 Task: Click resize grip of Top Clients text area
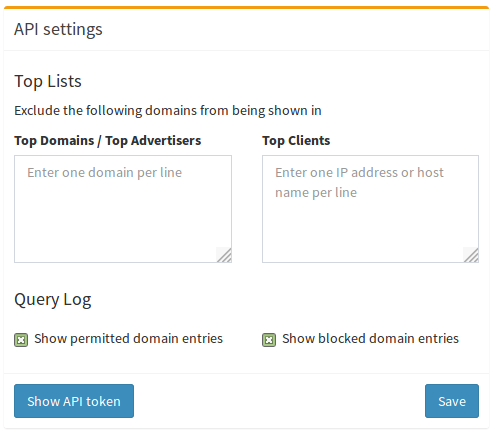472,256
